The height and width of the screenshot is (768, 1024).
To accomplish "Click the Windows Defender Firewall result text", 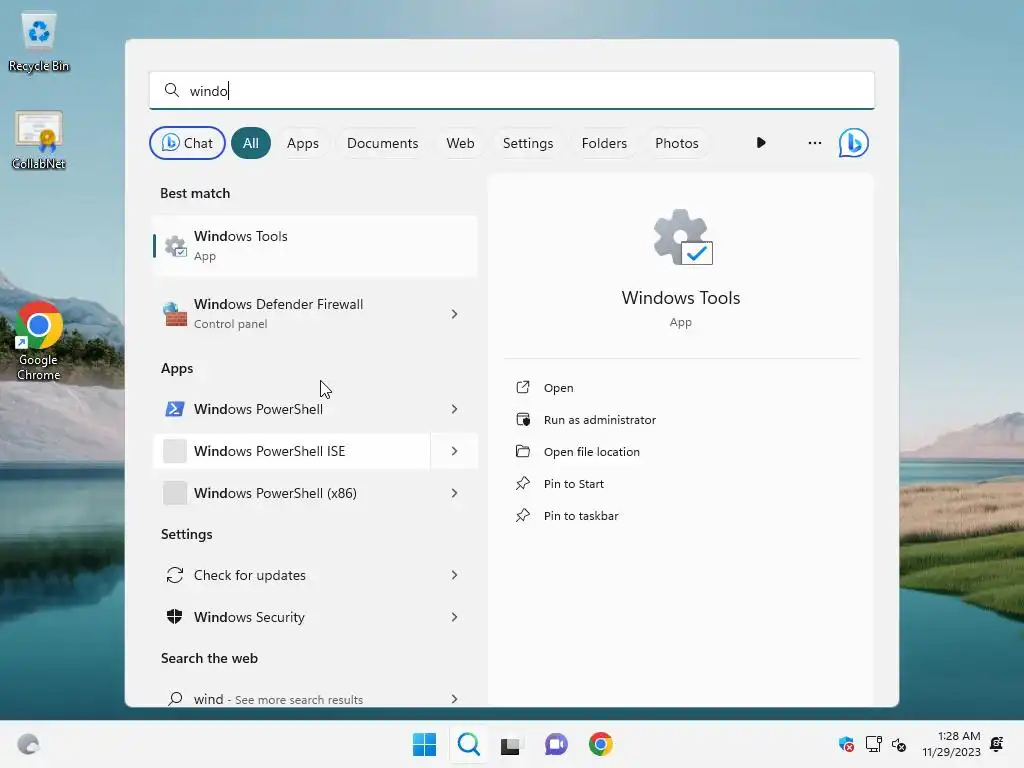I will 278,304.
